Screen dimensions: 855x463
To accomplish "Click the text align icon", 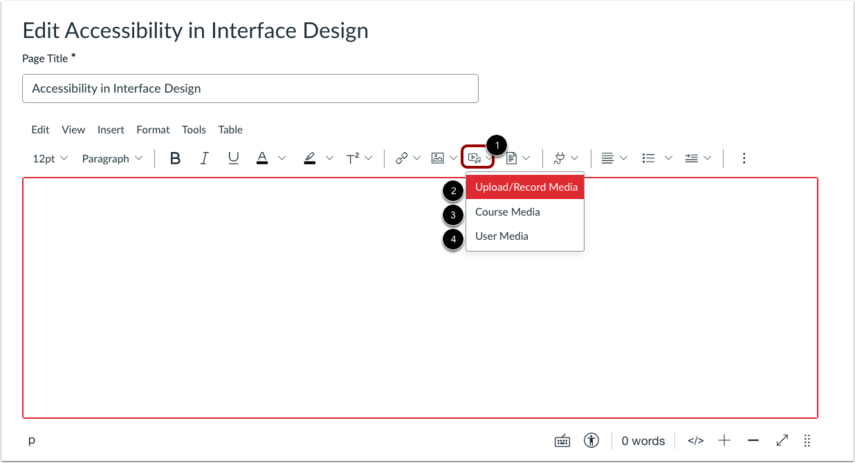I will click(x=607, y=158).
